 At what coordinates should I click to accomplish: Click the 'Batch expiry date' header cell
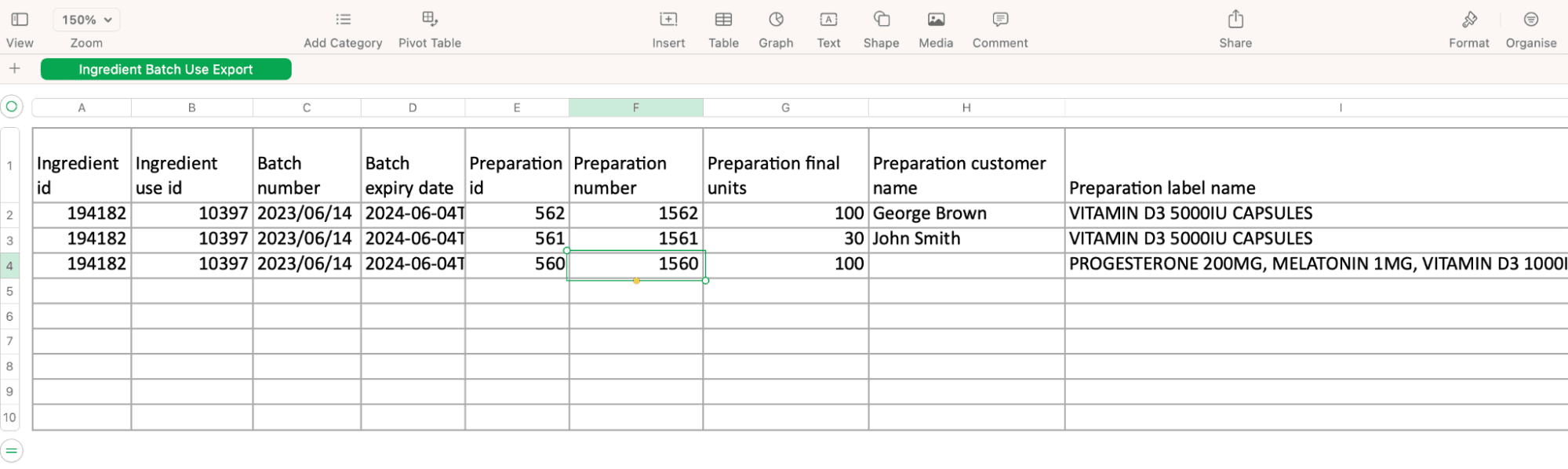[413, 165]
